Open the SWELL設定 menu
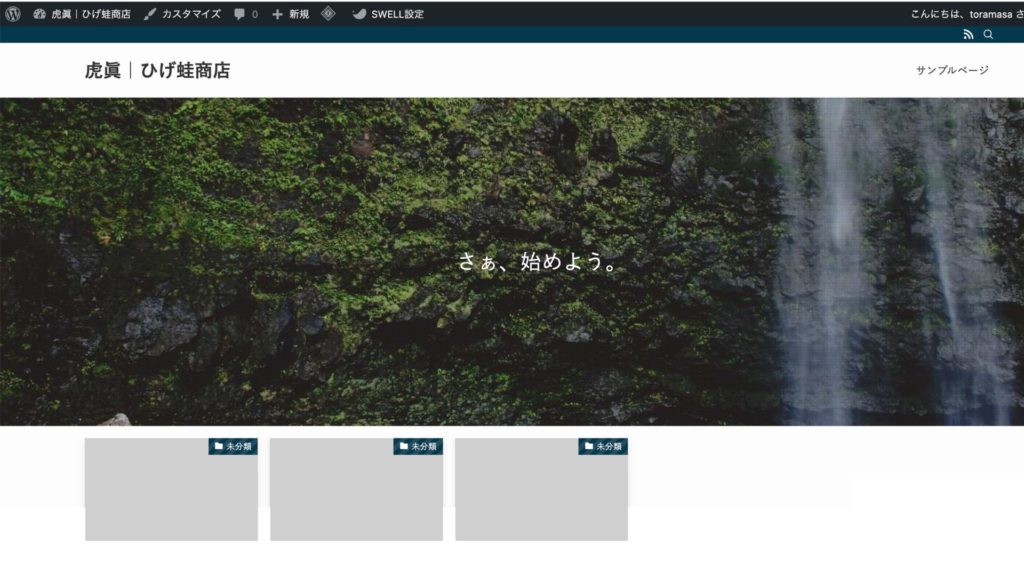Viewport: 1024px width, 576px height. (x=388, y=14)
